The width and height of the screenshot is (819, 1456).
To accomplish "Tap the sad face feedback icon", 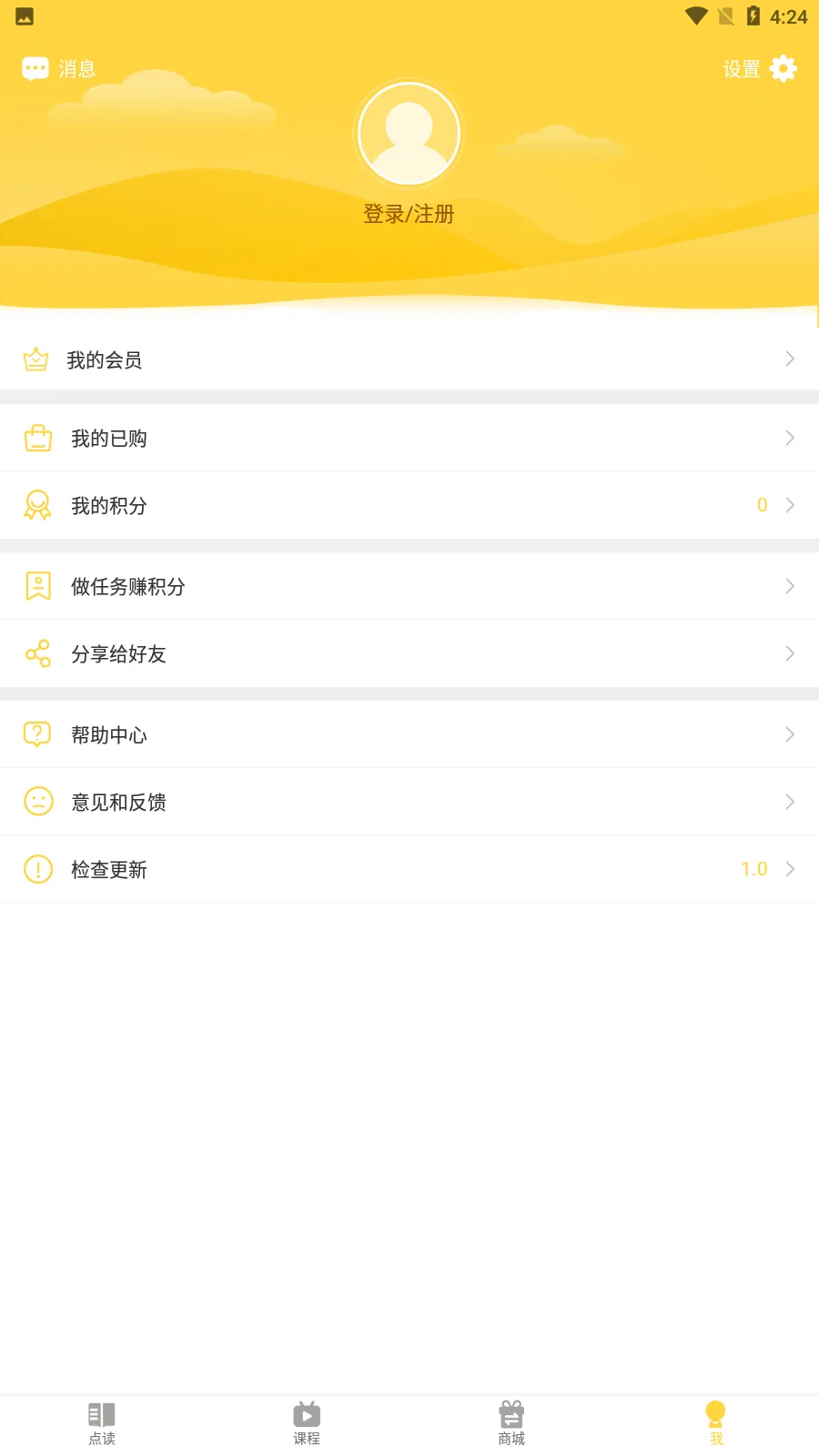I will pyautogui.click(x=38, y=802).
